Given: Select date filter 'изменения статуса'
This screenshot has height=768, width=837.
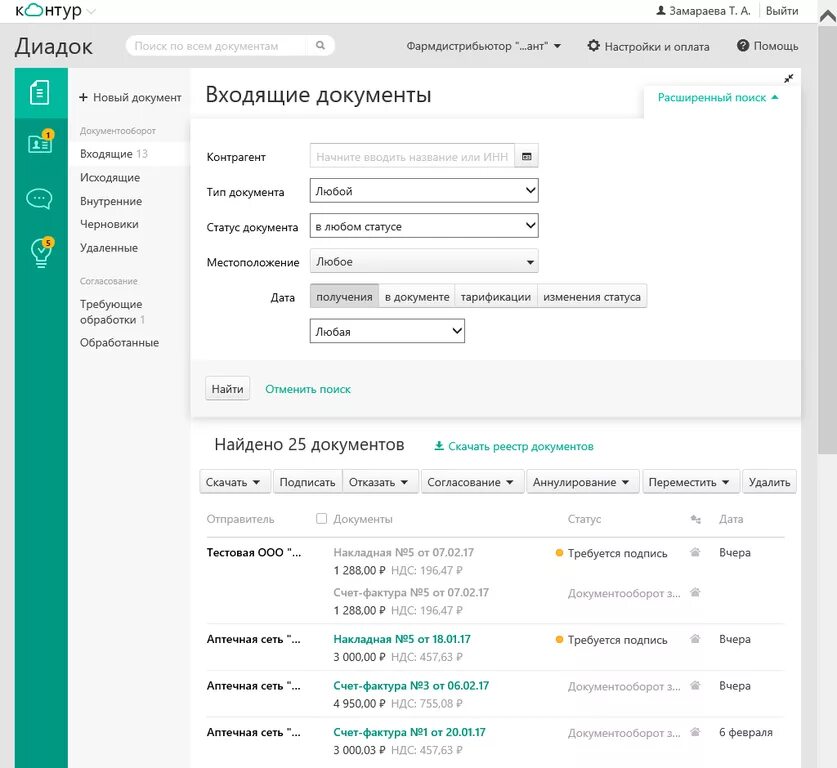Looking at the screenshot, I should pos(592,296).
